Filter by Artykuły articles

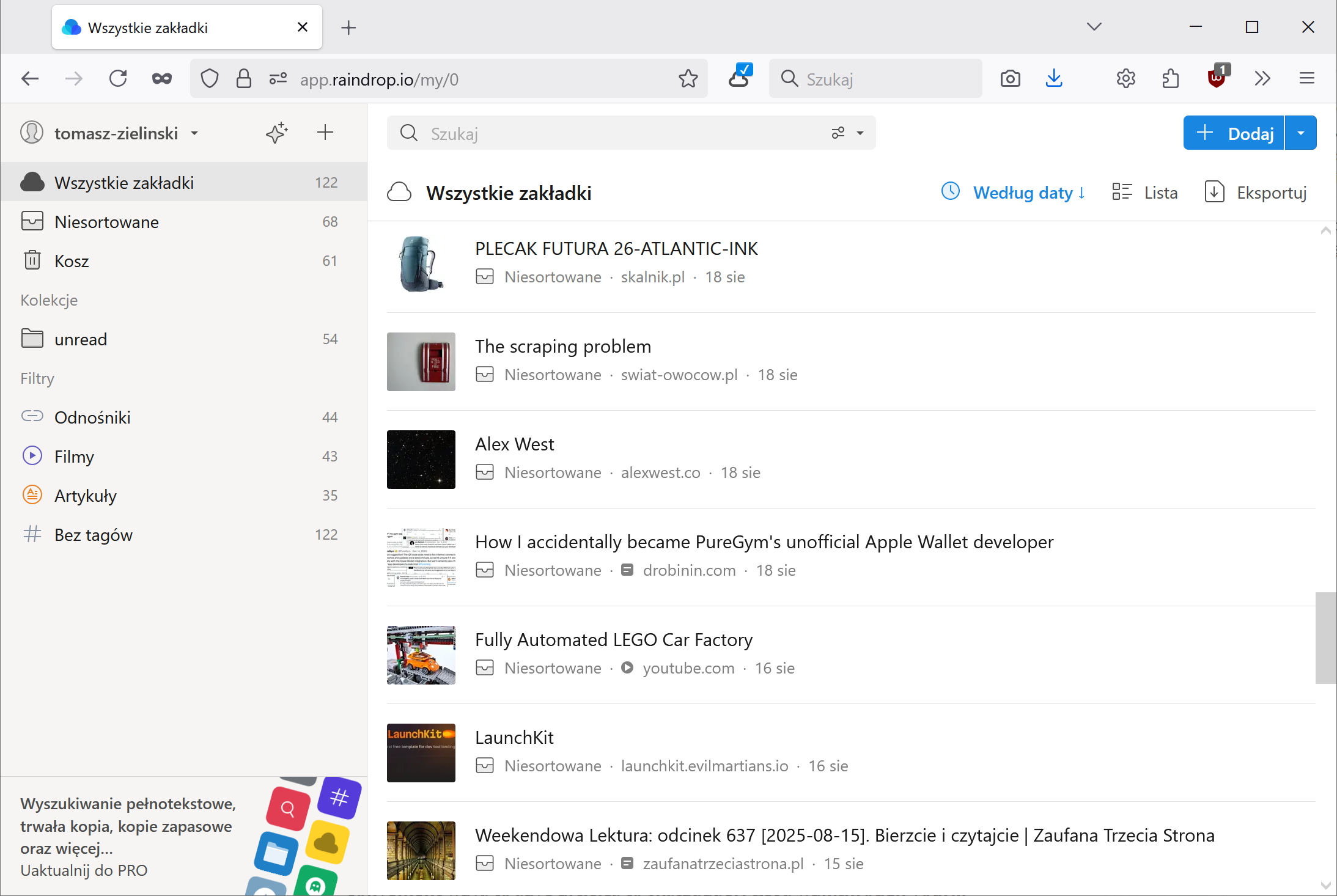click(183, 495)
